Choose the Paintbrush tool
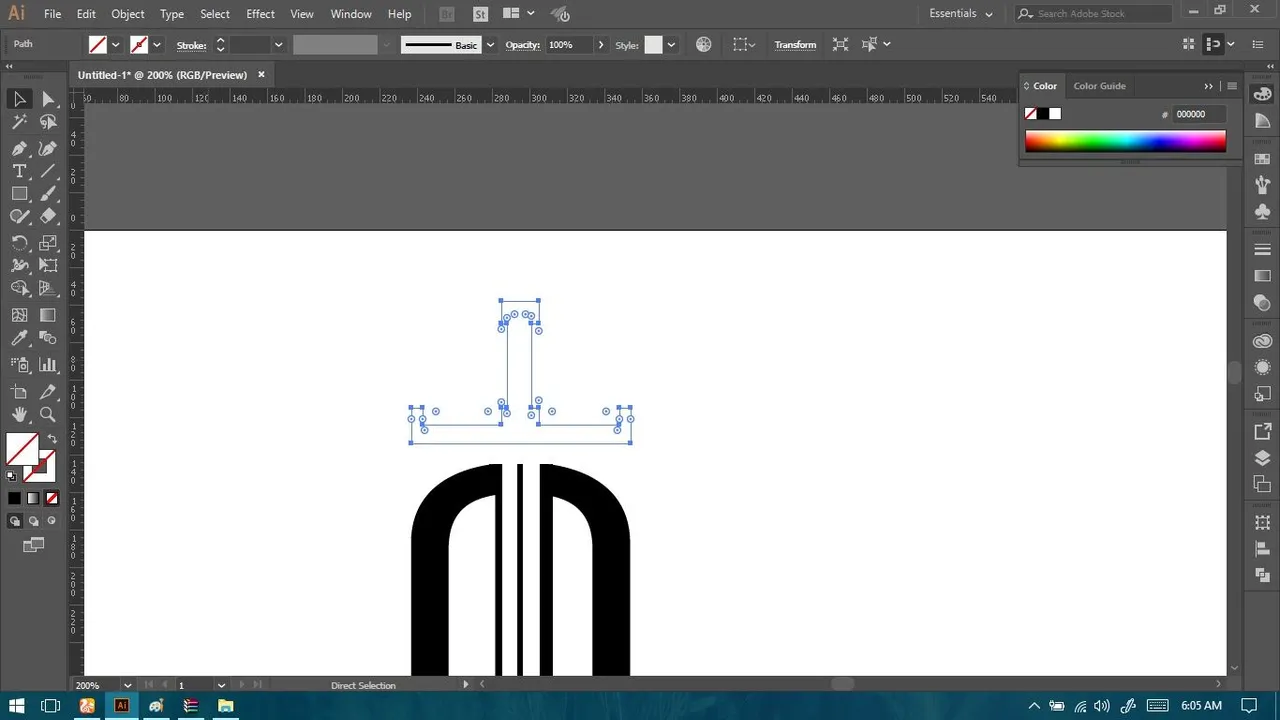 [47, 194]
